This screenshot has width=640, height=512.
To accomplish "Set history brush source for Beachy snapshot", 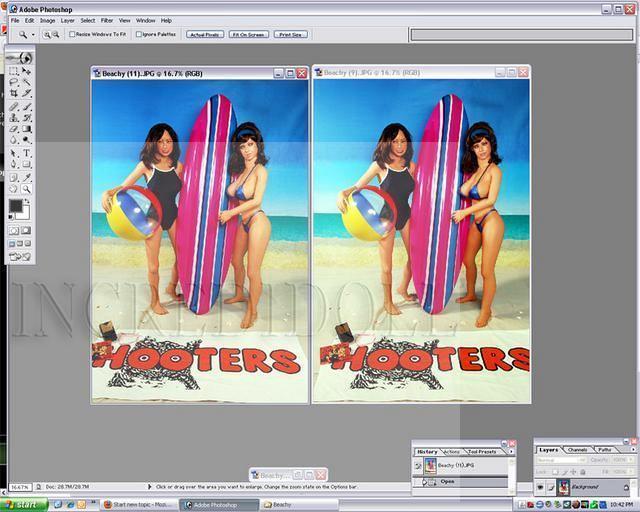I will click(418, 465).
